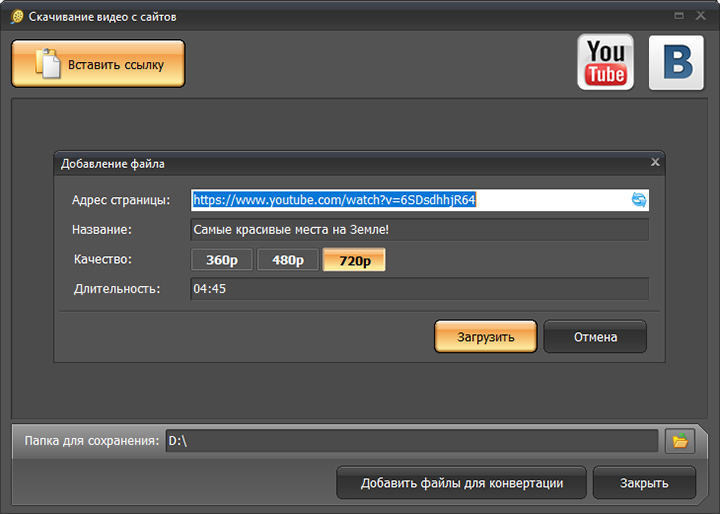The width and height of the screenshot is (720, 514).
Task: Click the "Качество:" label
Action: click(103, 260)
